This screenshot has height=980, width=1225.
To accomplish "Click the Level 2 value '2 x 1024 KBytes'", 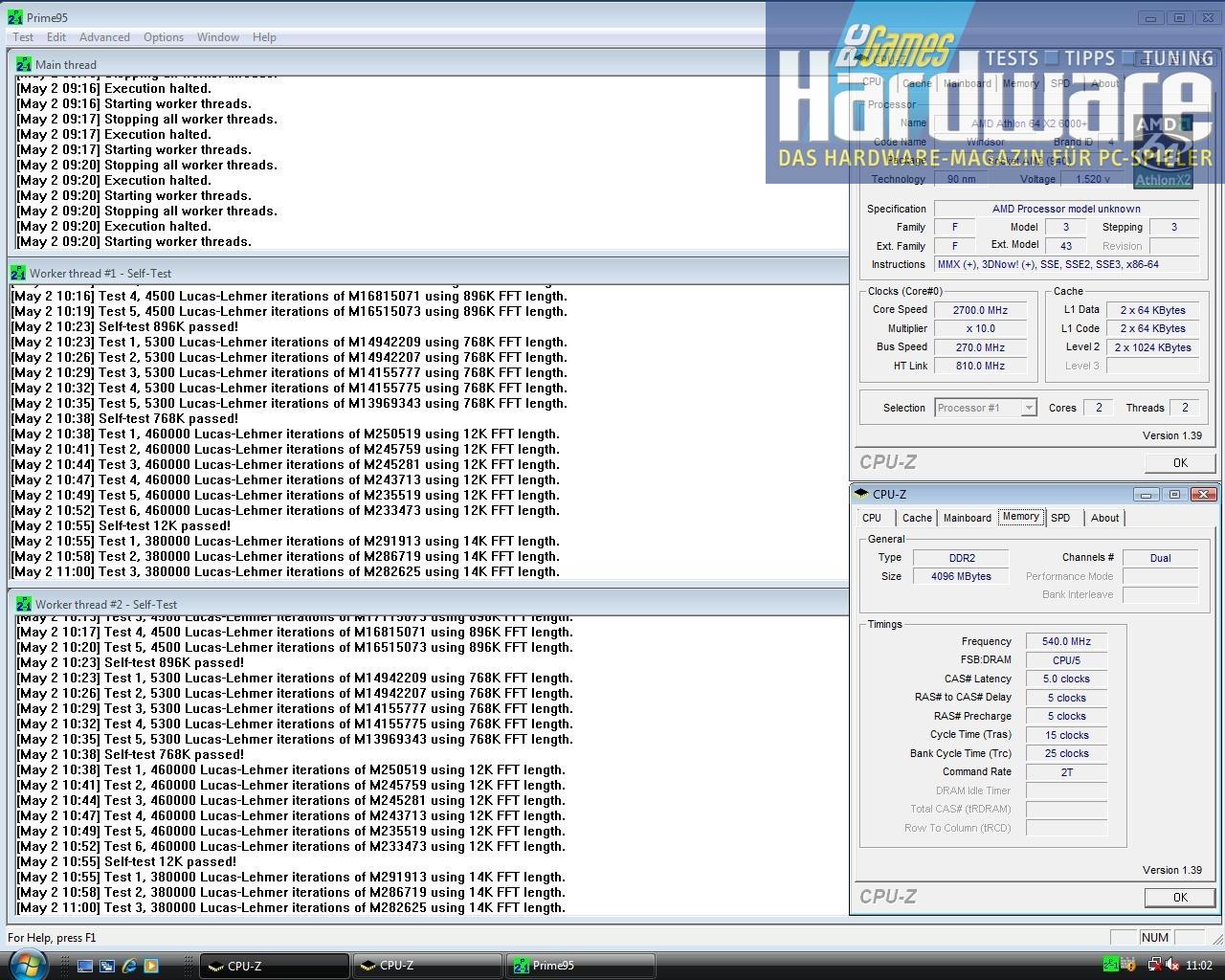I will pos(1152,347).
